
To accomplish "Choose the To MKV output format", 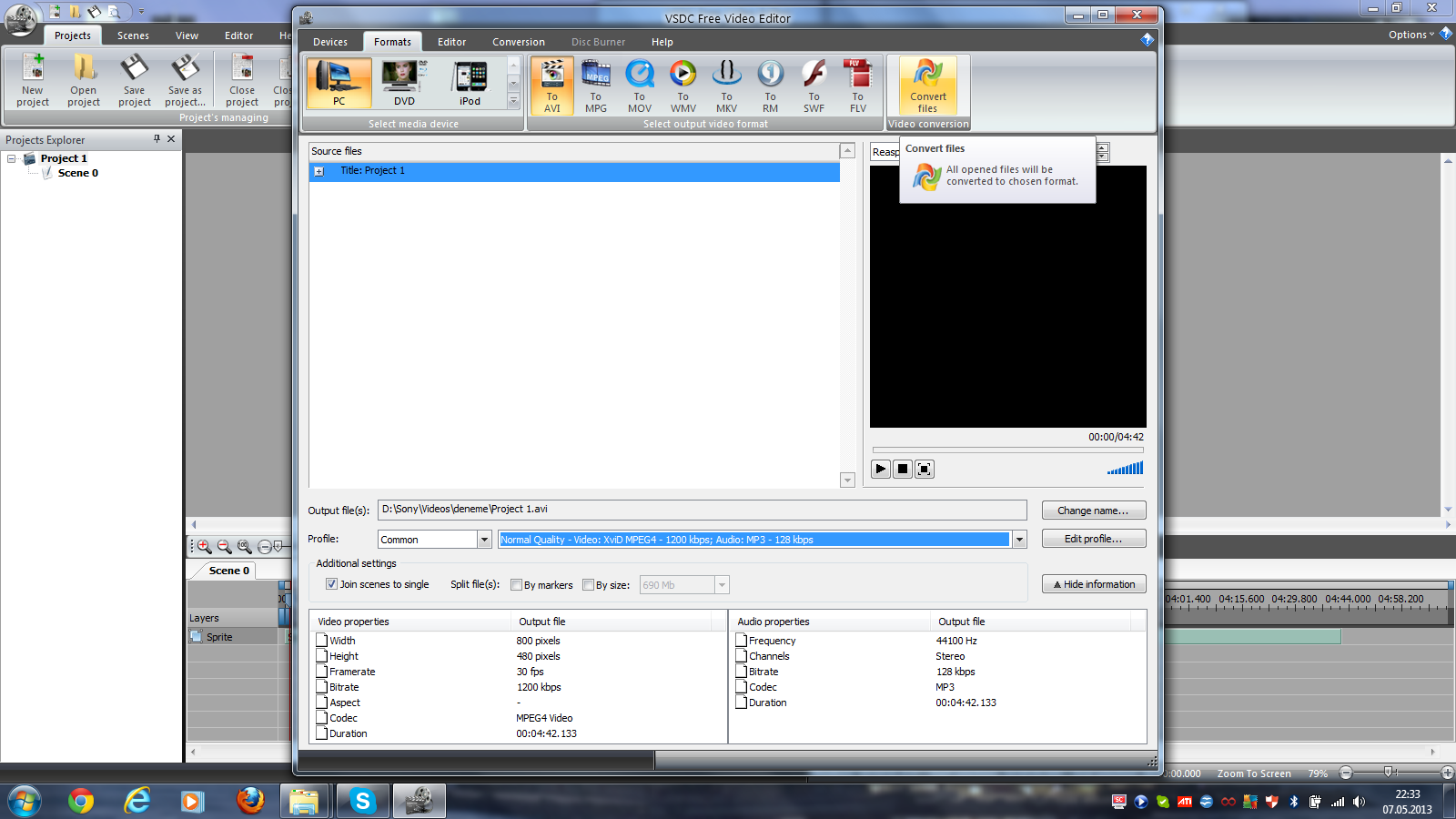I will click(x=727, y=86).
